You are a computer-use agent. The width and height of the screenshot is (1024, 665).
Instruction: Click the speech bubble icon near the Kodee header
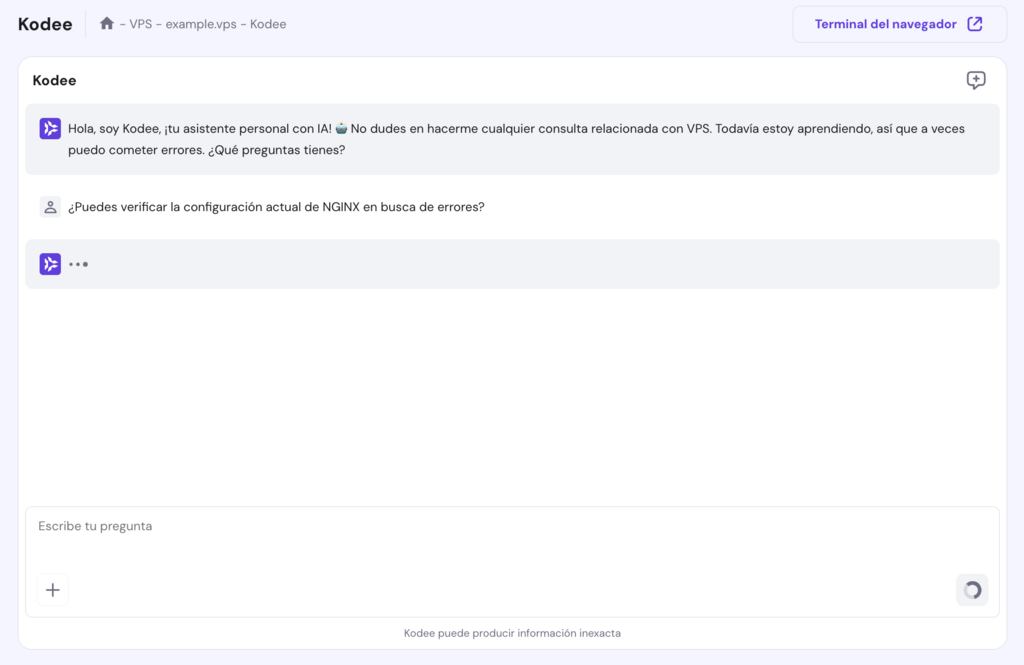coord(975,80)
